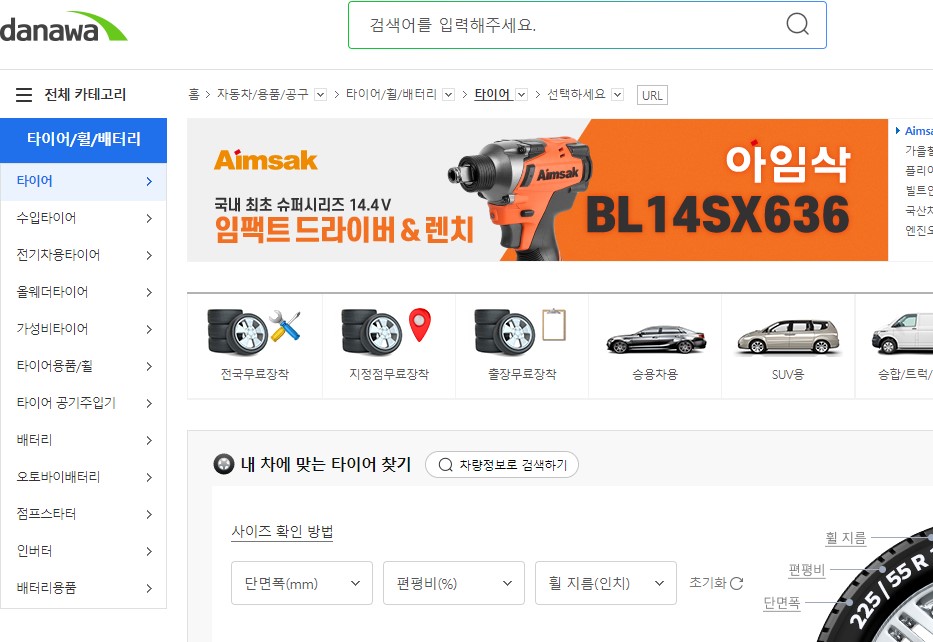The image size is (933, 642).
Task: Select 타이어 공기주입기 in the sidebar menu
Action: [x=83, y=403]
